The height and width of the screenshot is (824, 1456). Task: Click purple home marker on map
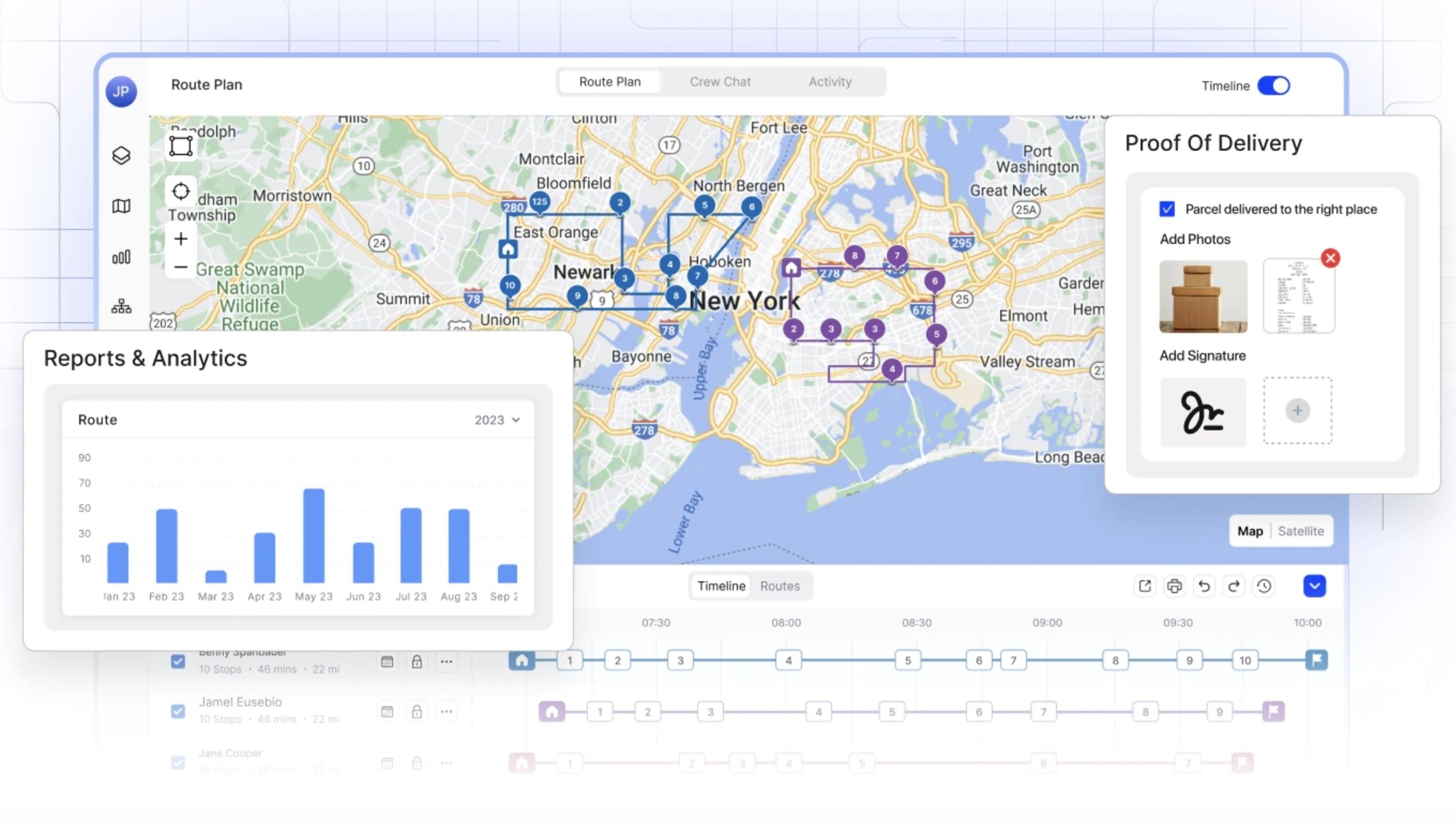791,268
